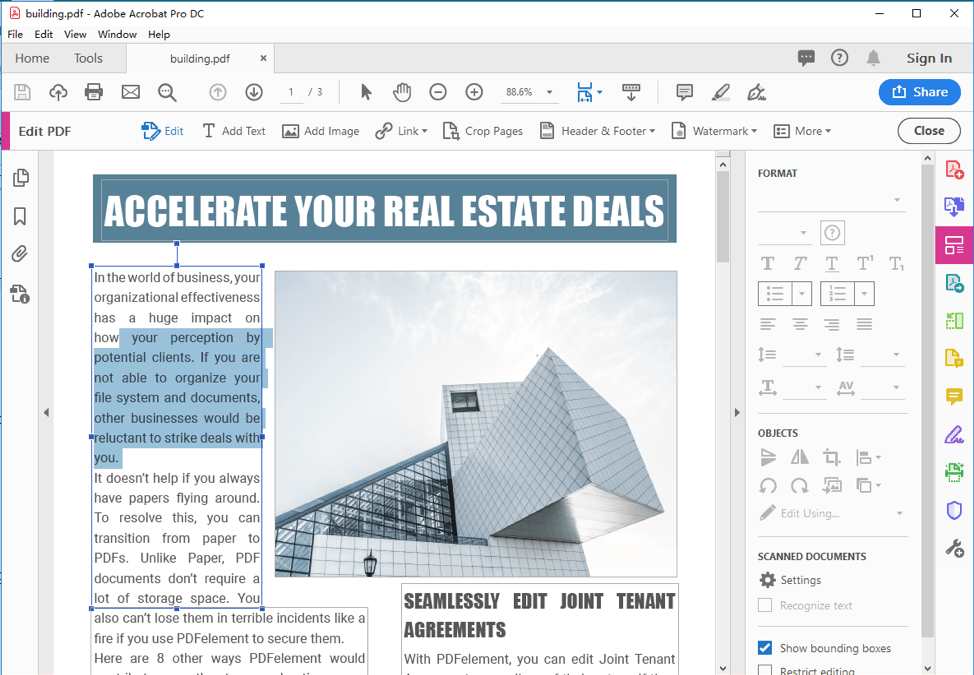Image resolution: width=974 pixels, height=675 pixels.
Task: Rotate object counterclockwise
Action: (768, 486)
